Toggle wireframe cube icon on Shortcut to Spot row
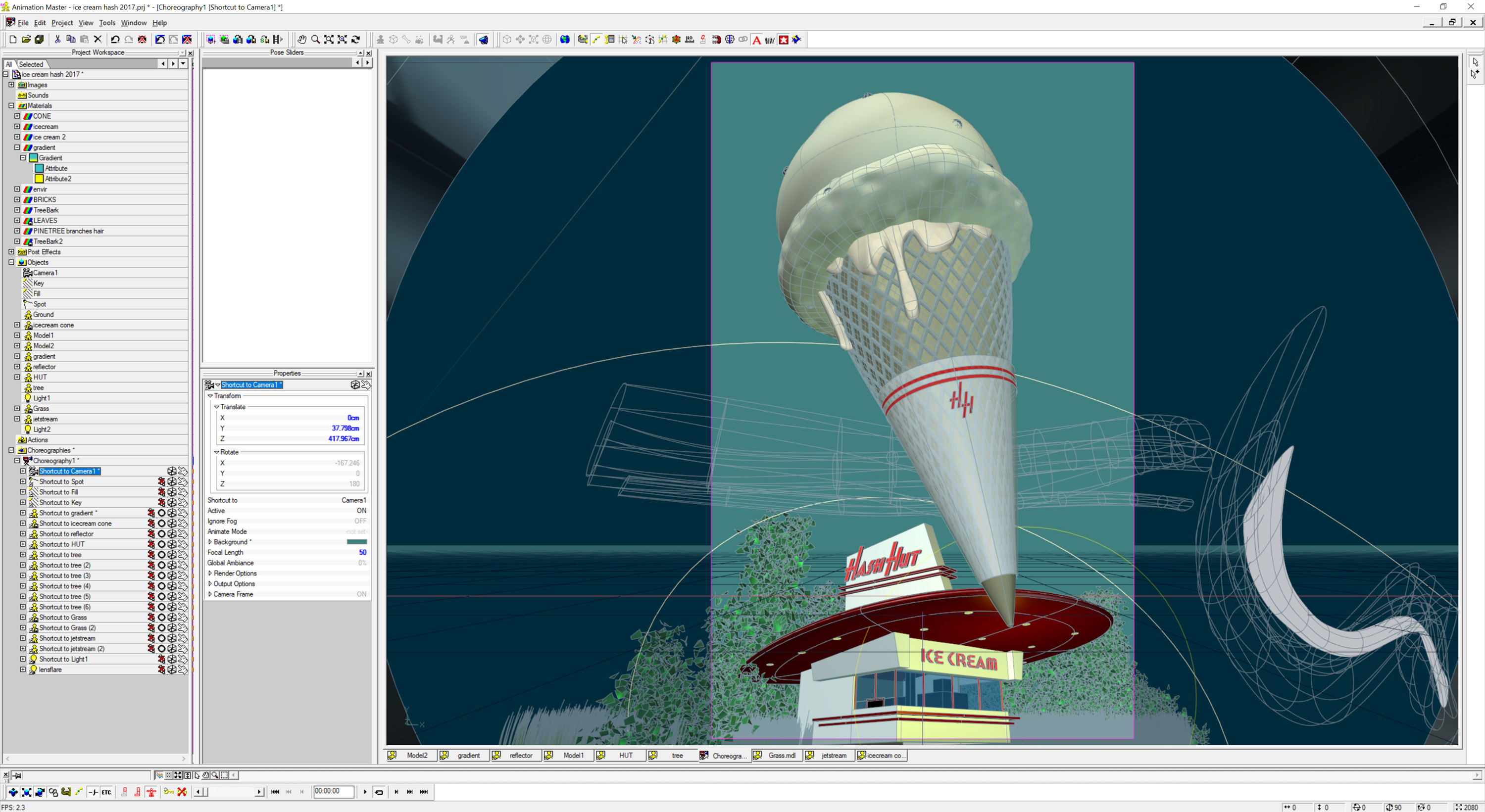Viewport: 1485px width, 812px height. coord(172,482)
